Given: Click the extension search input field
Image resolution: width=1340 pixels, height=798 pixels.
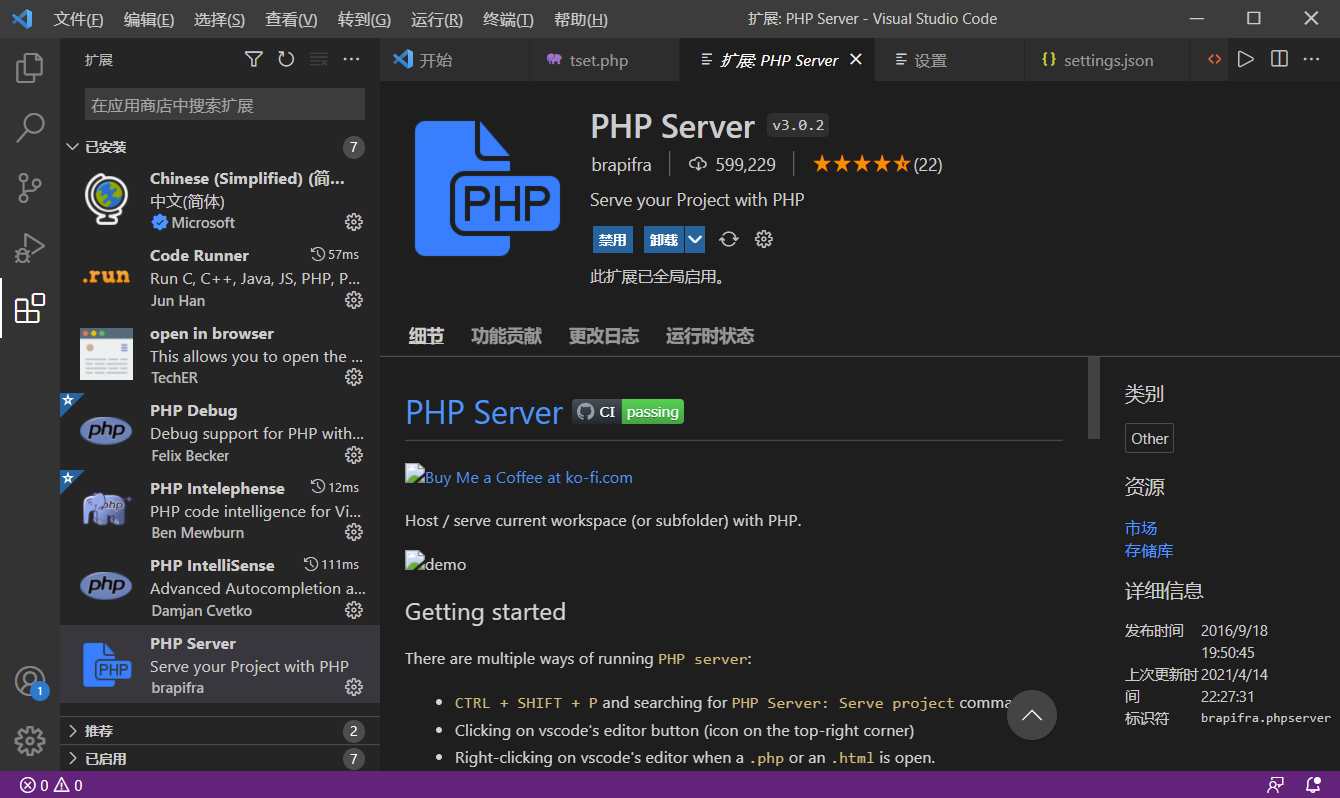Looking at the screenshot, I should (x=225, y=105).
